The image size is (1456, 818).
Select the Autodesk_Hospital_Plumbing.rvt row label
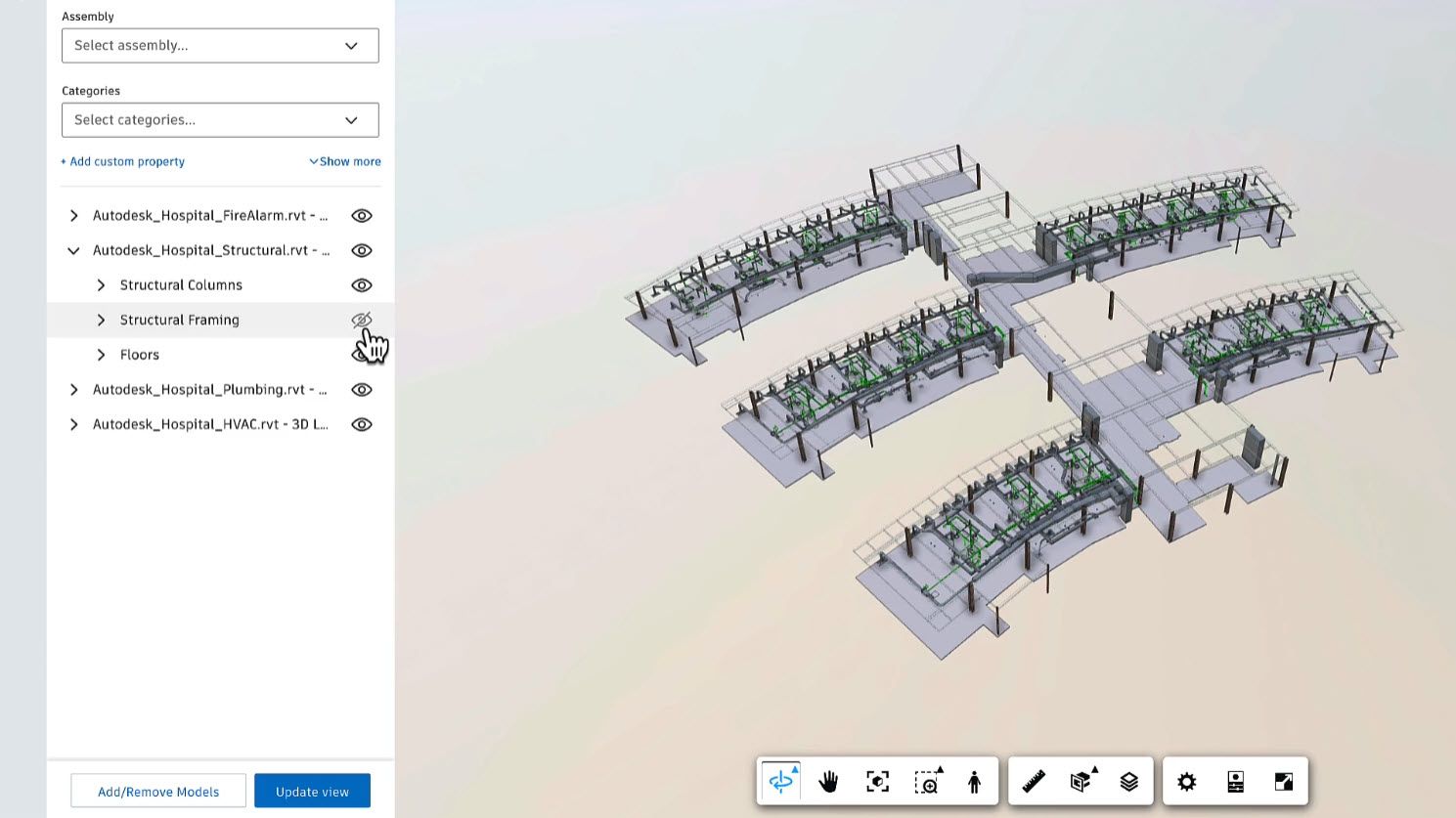[x=210, y=389]
